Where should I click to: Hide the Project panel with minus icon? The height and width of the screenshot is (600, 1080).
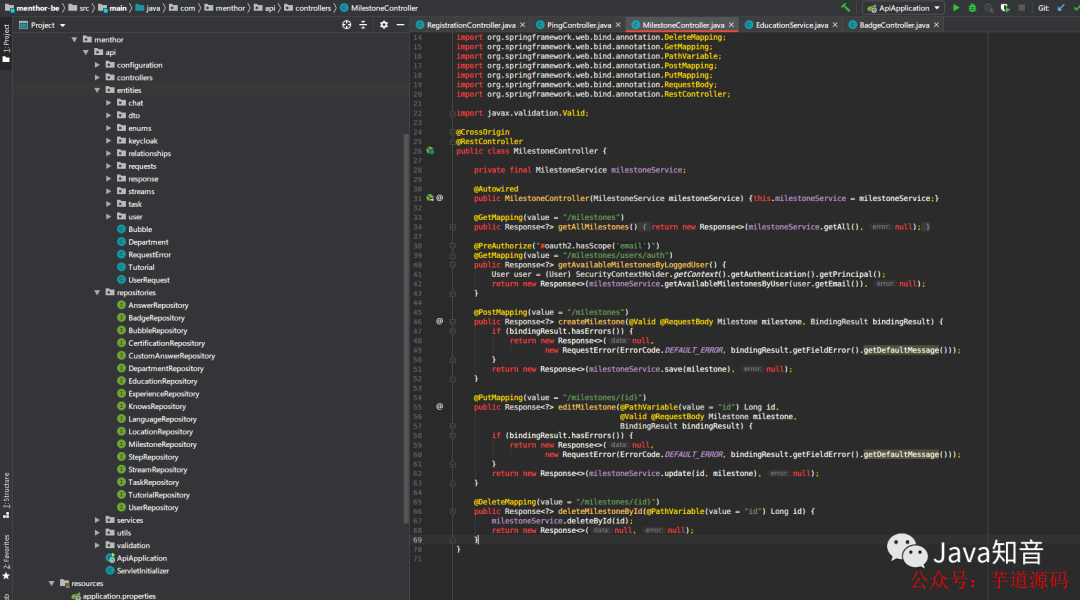tap(400, 25)
